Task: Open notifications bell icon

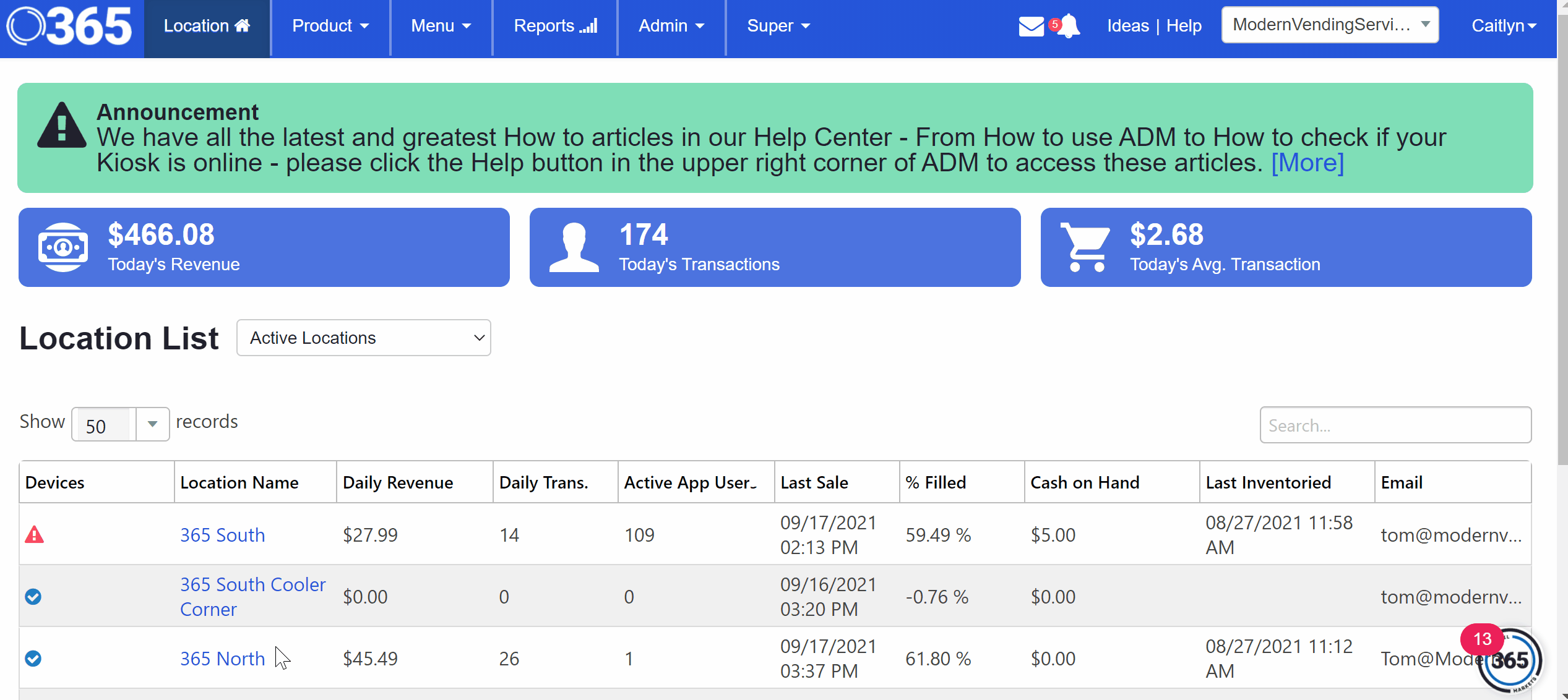Action: 1069,27
